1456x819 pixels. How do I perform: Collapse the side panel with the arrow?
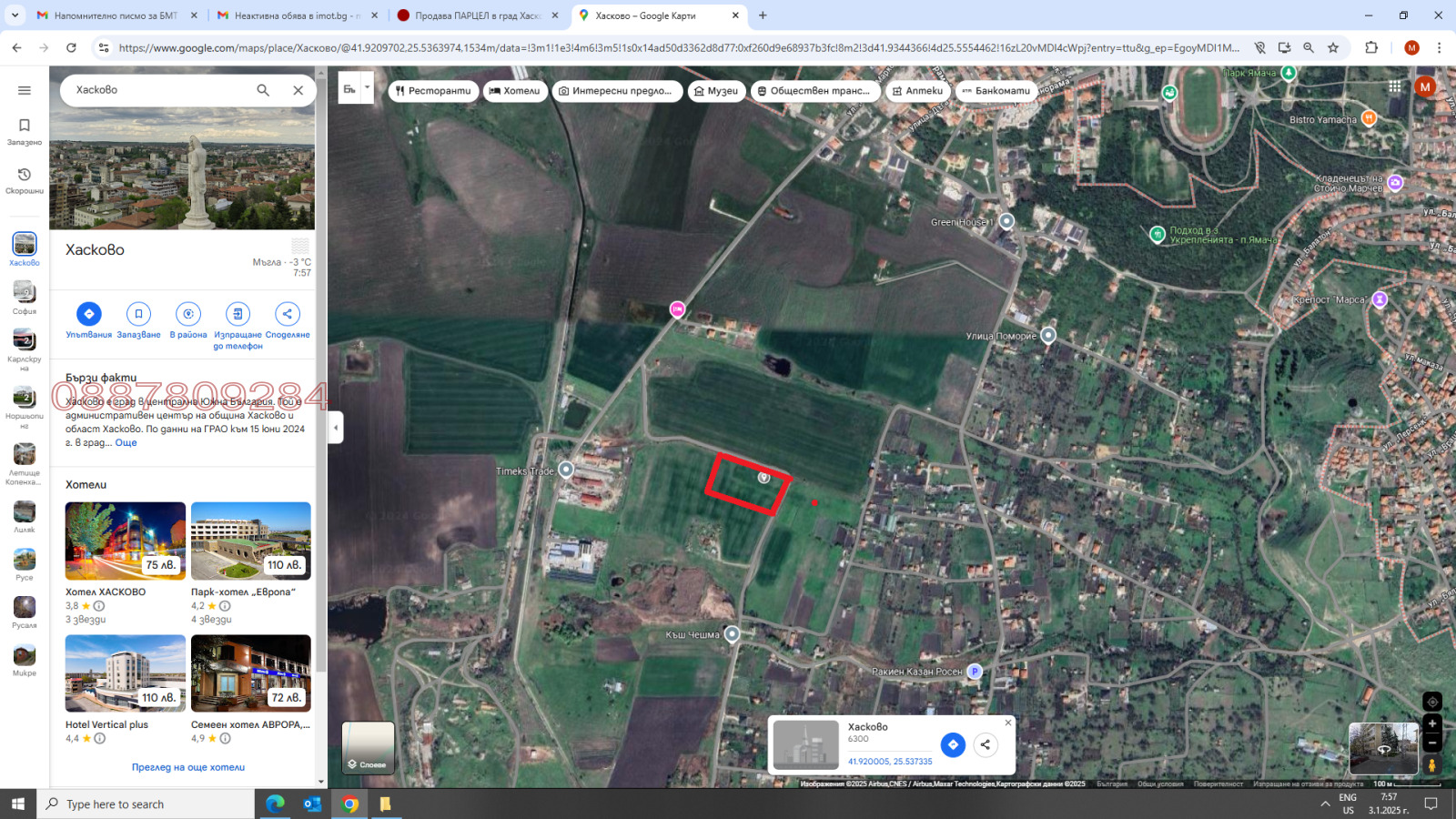(336, 427)
